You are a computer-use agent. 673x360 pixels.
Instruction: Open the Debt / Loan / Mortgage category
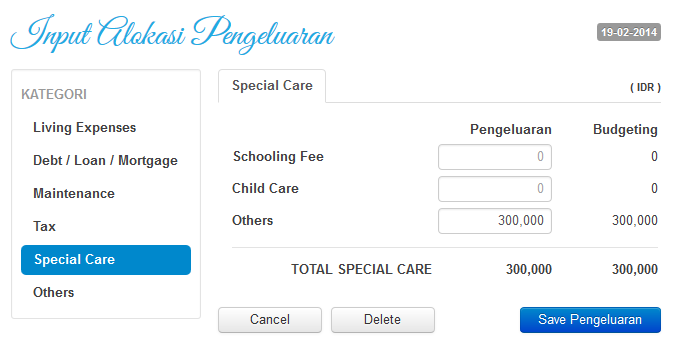[x=105, y=160]
